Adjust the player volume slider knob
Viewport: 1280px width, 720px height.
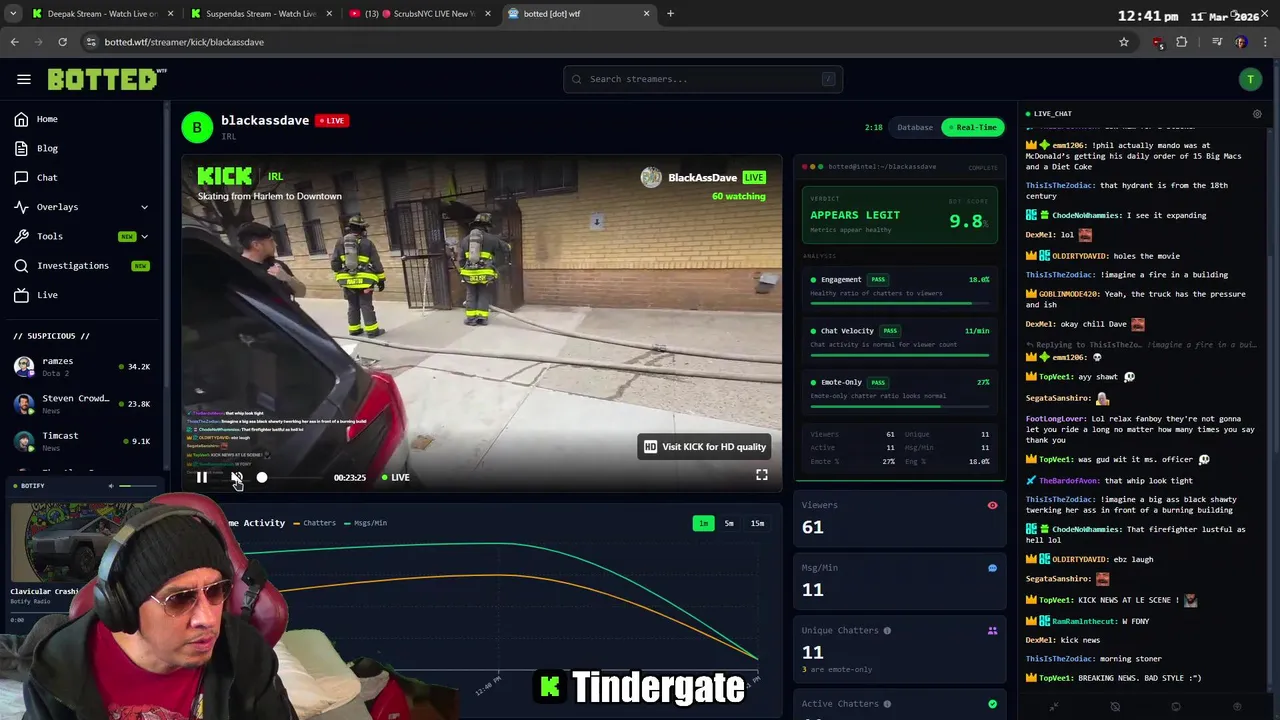262,477
